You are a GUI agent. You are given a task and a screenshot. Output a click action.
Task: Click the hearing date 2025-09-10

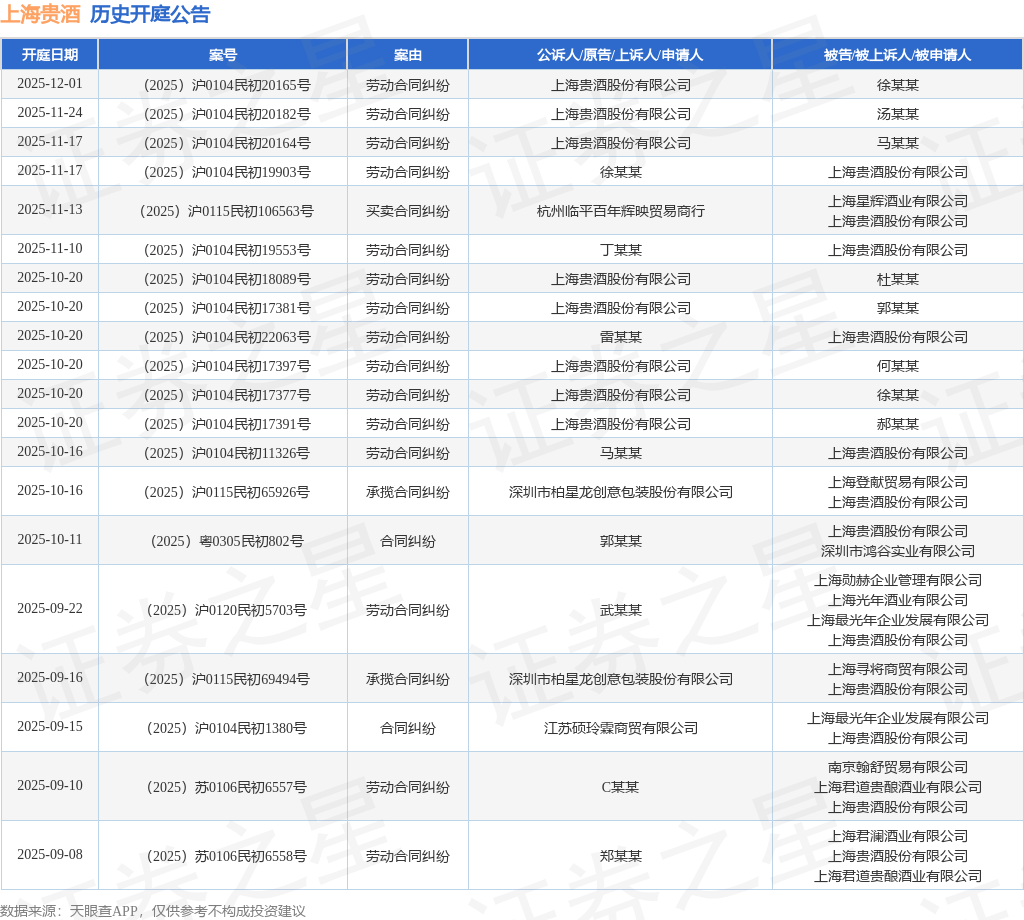pyautogui.click(x=50, y=785)
